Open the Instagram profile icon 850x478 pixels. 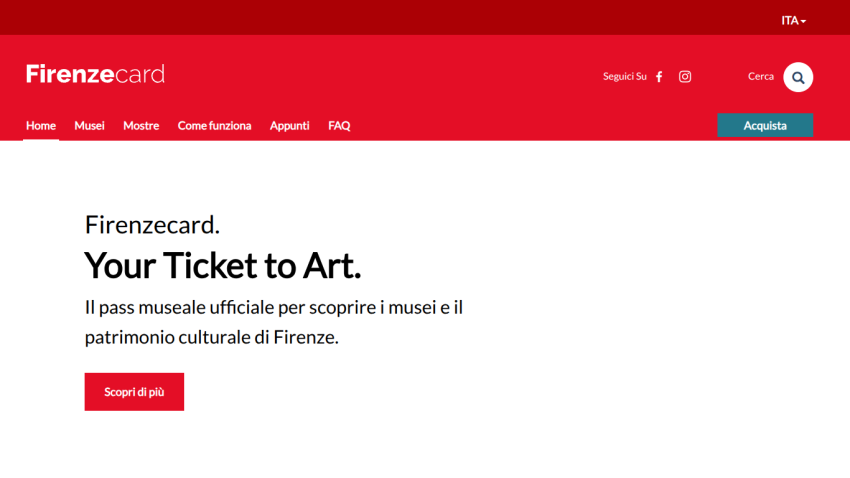[x=685, y=77]
